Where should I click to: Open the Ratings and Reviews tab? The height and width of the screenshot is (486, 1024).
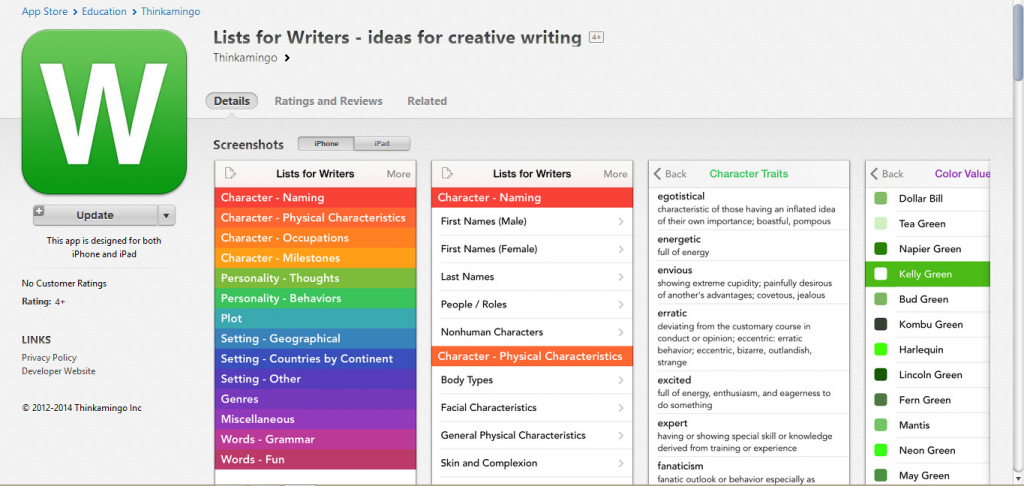(328, 101)
